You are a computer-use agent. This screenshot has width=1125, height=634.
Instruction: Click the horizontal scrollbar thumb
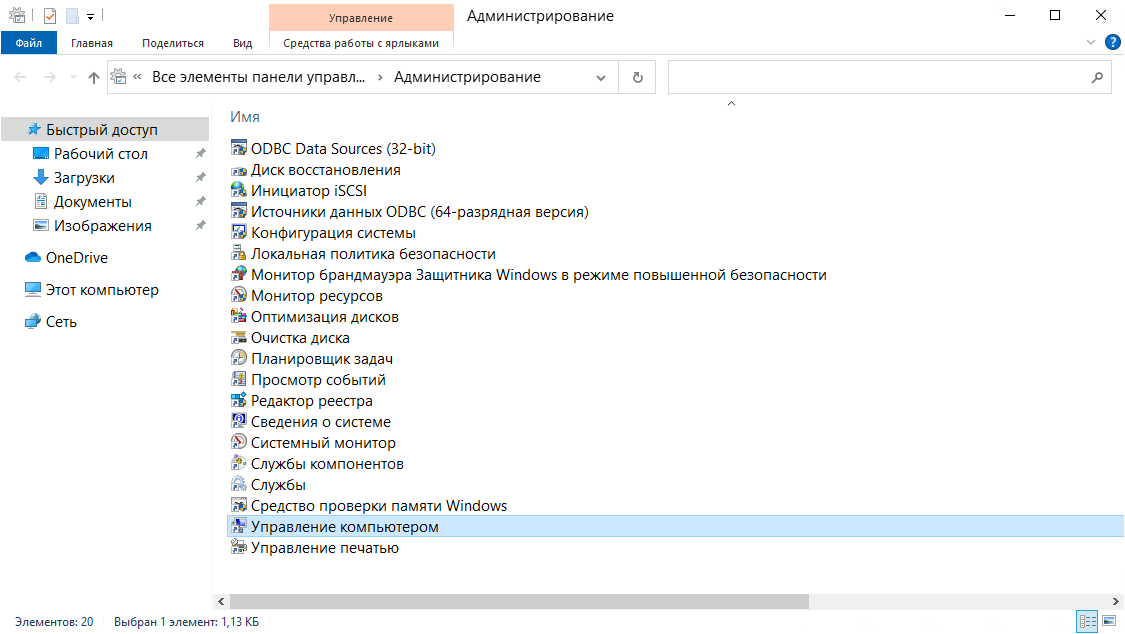coord(518,601)
